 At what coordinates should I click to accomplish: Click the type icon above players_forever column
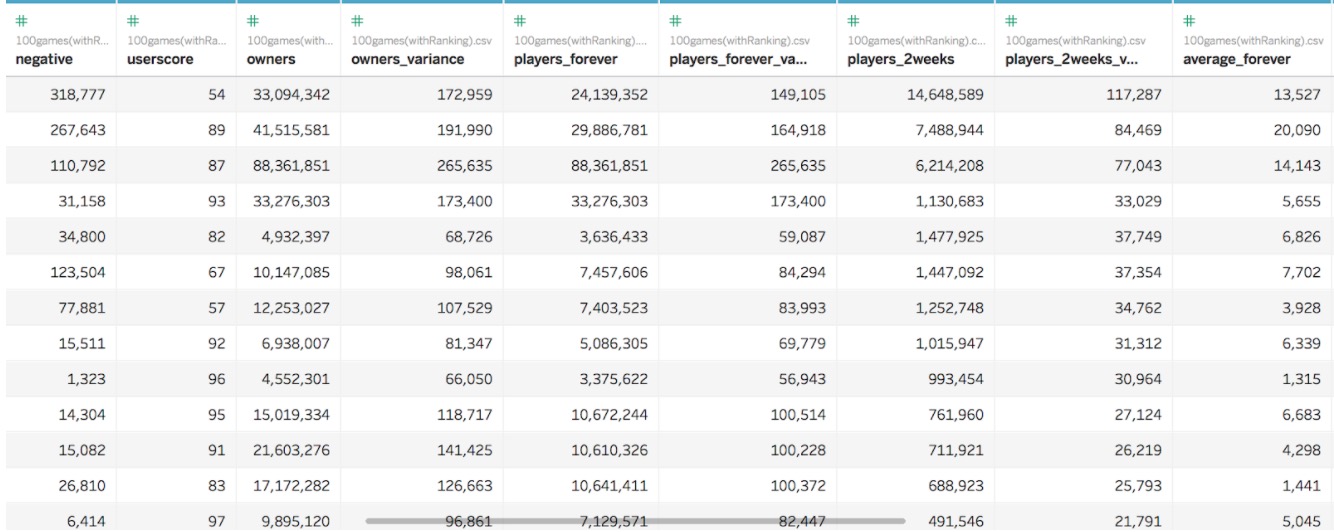click(x=519, y=21)
